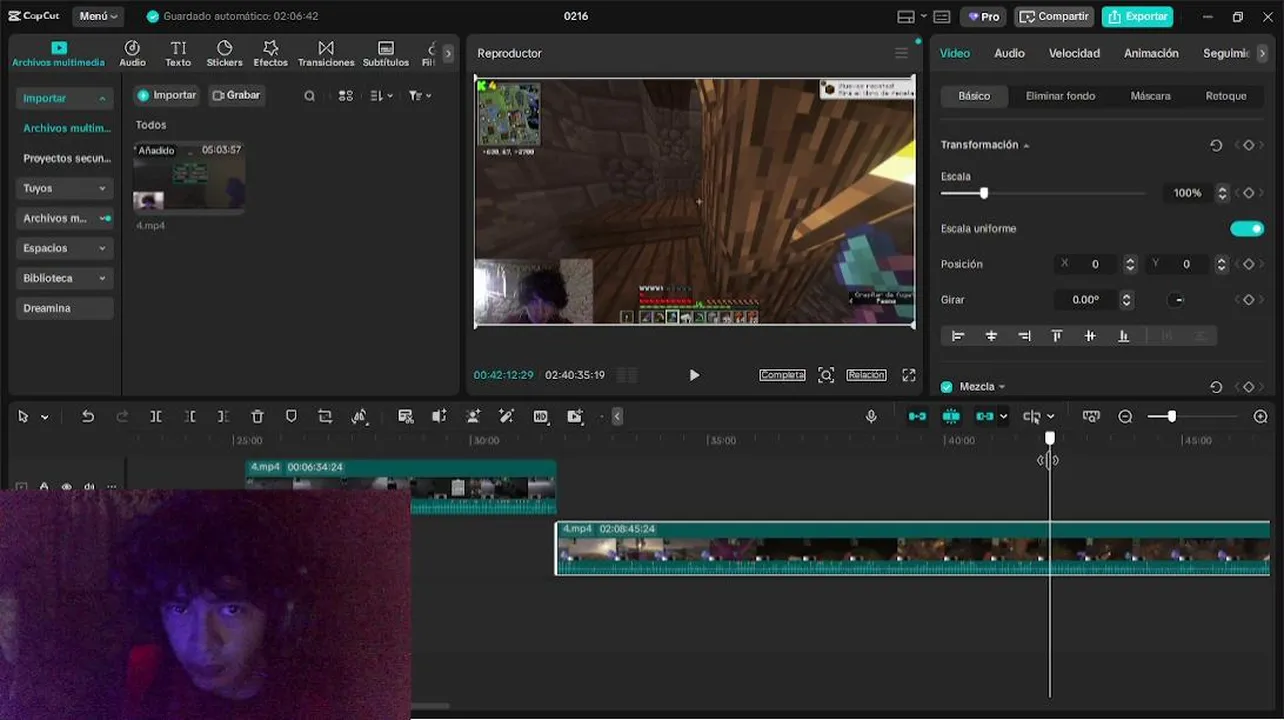This screenshot has width=1284, height=720.
Task: Toggle clip linkage button
Action: click(x=985, y=416)
